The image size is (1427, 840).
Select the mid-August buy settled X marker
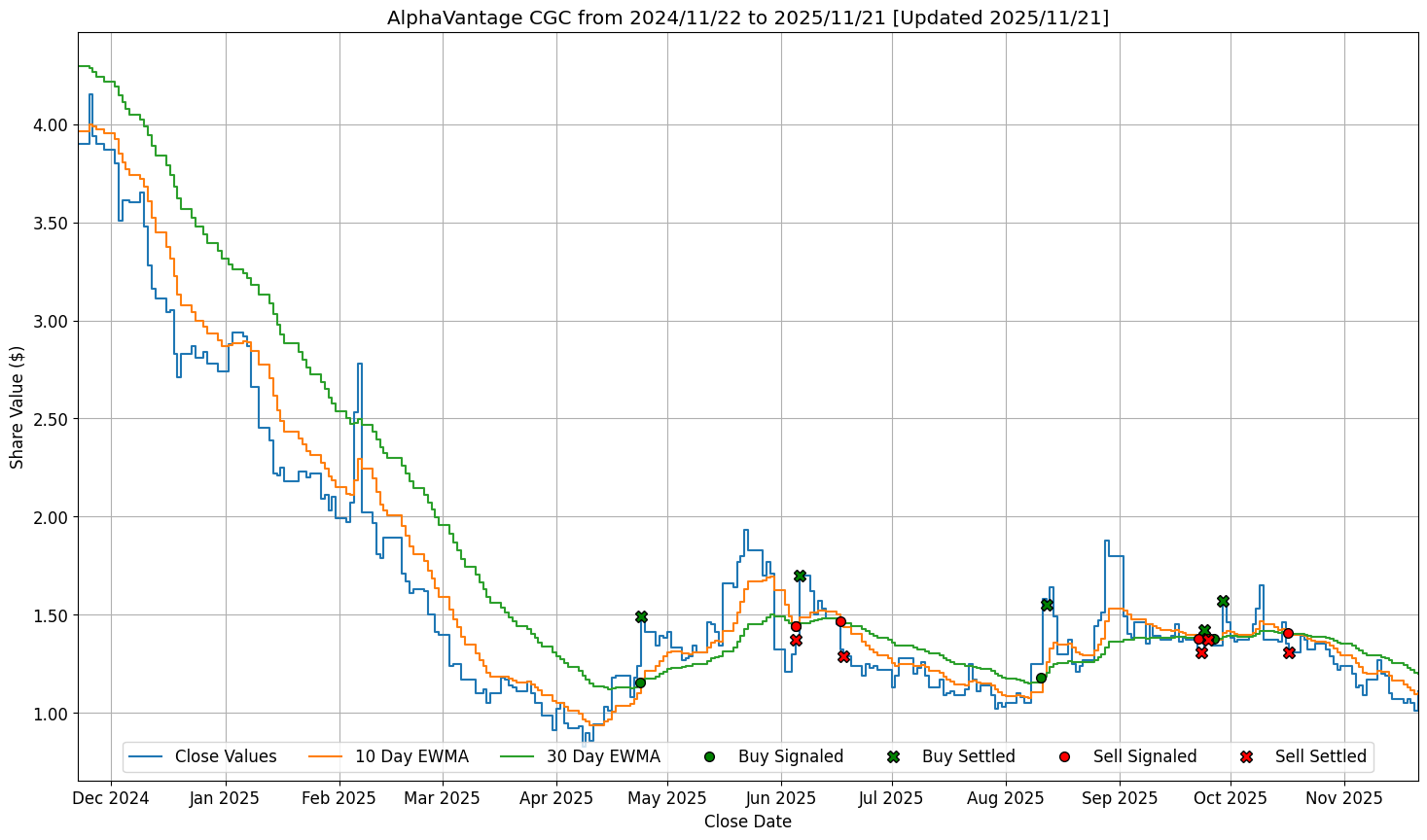click(1047, 605)
